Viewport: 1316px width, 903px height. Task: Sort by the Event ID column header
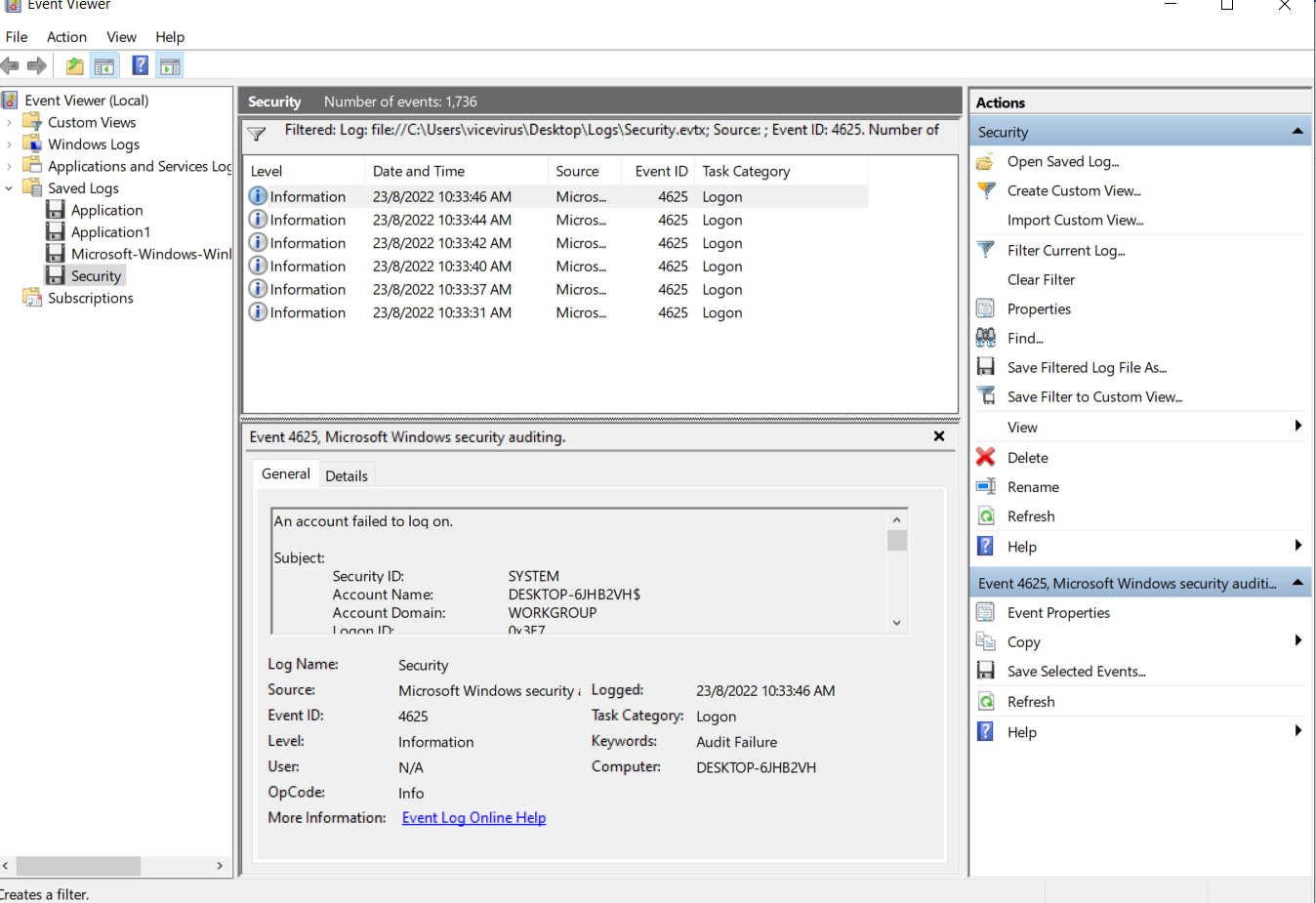click(x=659, y=171)
